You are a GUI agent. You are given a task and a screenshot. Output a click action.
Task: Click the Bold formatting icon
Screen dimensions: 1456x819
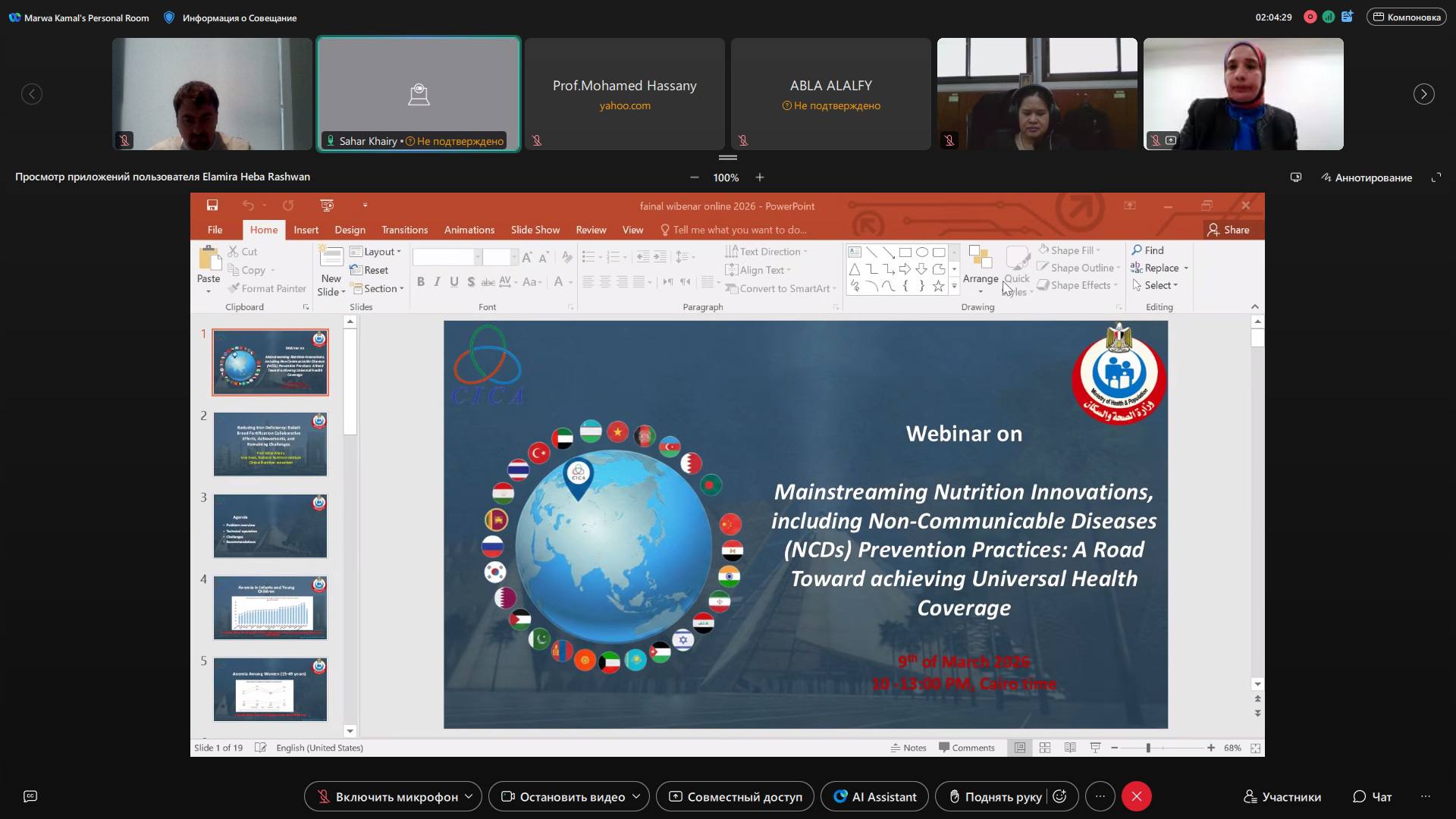coord(420,282)
